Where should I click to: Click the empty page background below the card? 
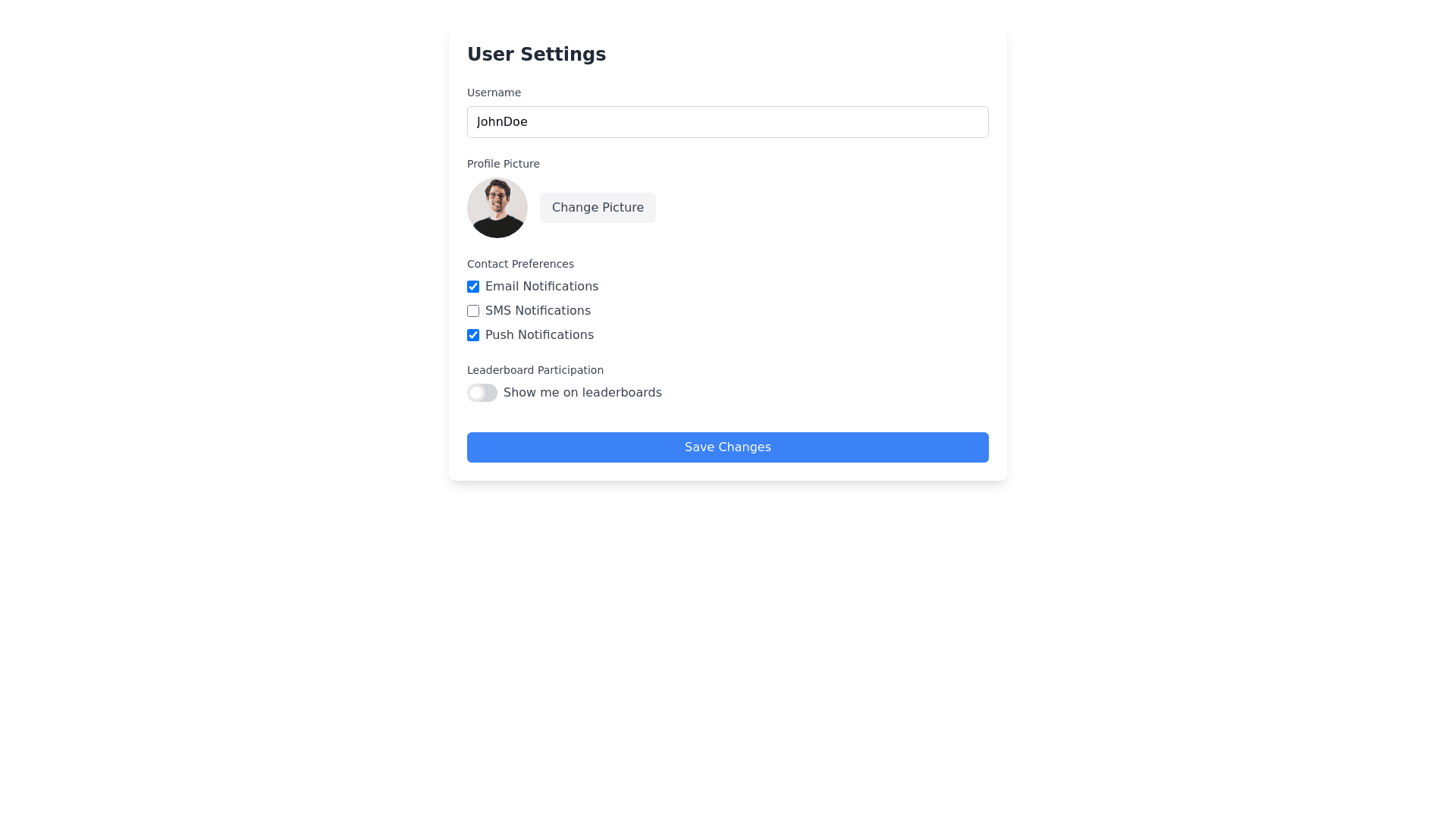[x=728, y=645]
